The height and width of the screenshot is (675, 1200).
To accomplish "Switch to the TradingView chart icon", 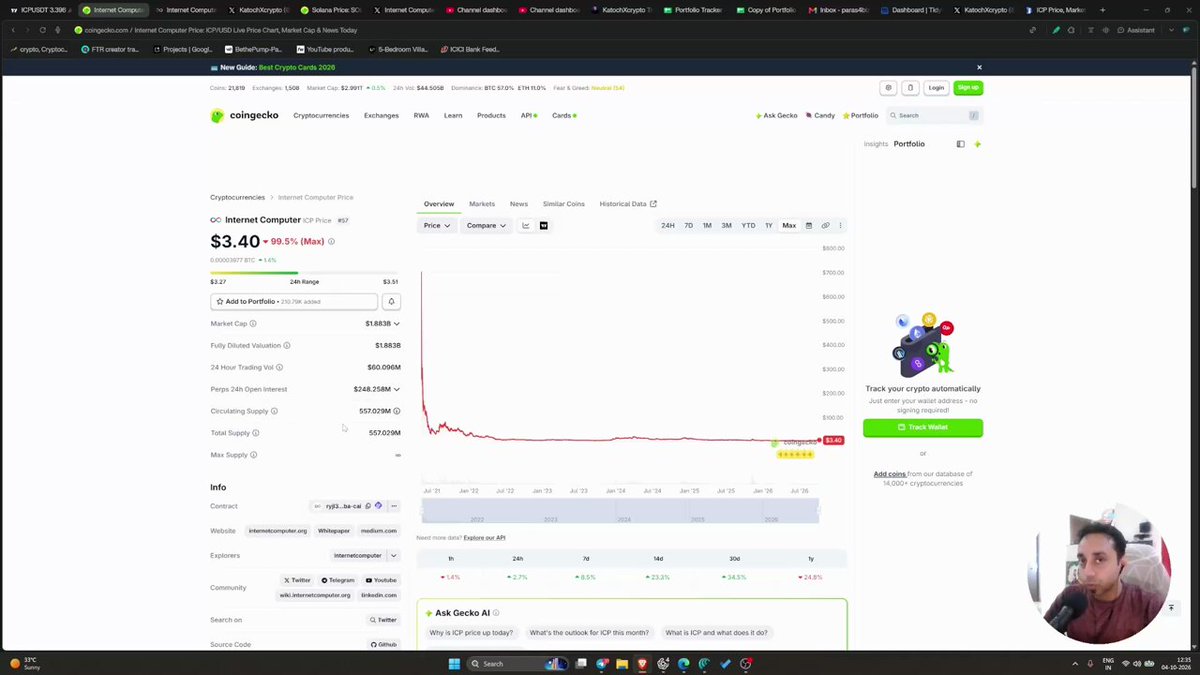I will point(544,225).
